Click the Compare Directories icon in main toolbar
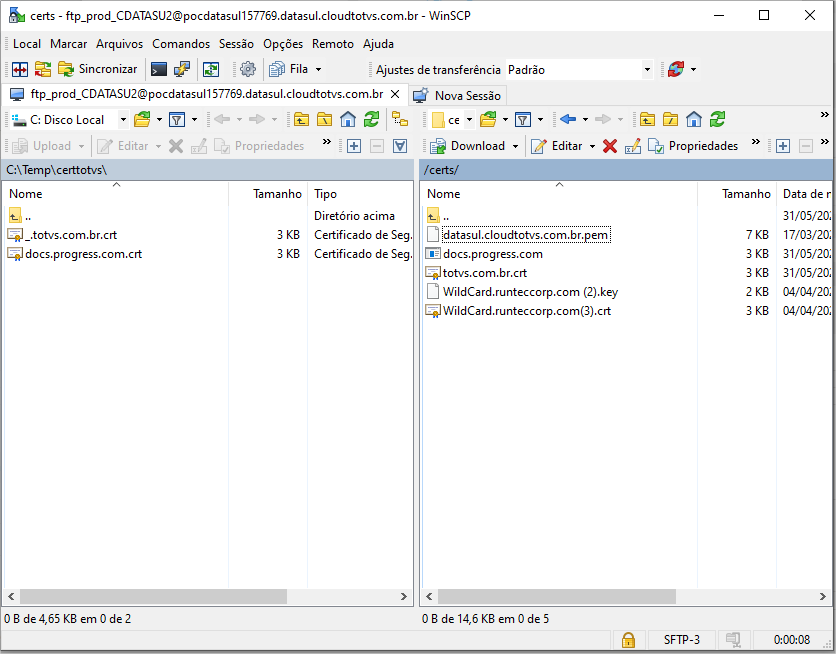 point(20,69)
